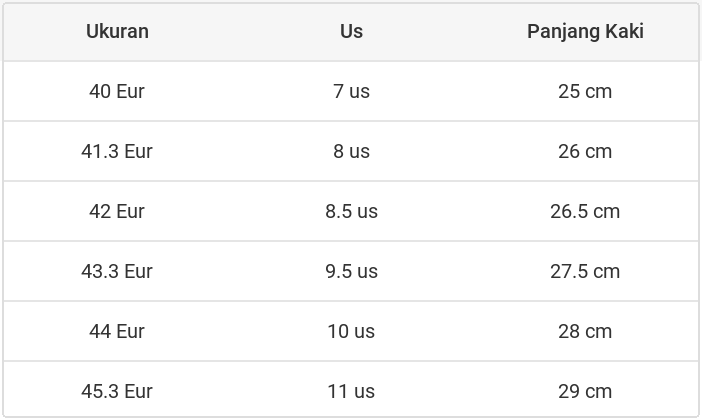Click the 8 us cell
This screenshot has width=702, height=420.
[351, 151]
